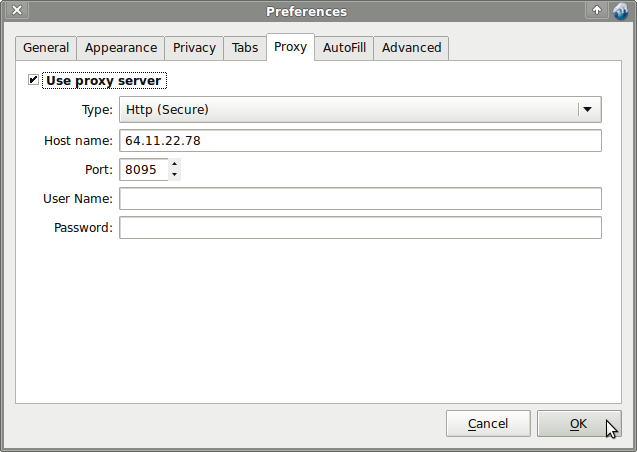Cancel the preferences dialog
Image resolution: width=637 pixels, height=452 pixels.
tap(488, 424)
